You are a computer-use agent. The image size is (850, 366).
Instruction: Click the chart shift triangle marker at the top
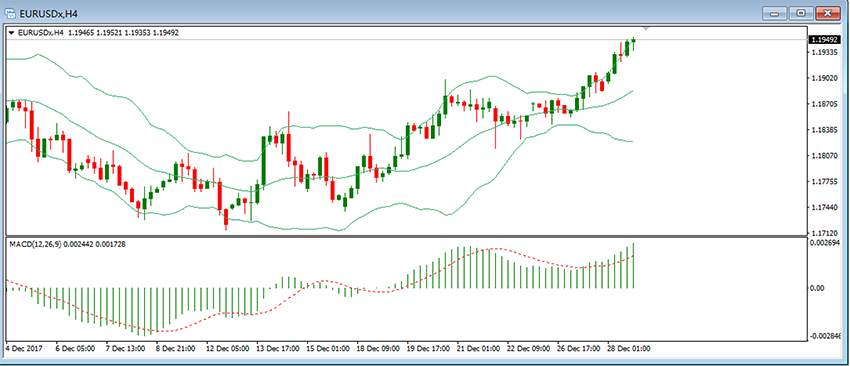click(x=646, y=28)
